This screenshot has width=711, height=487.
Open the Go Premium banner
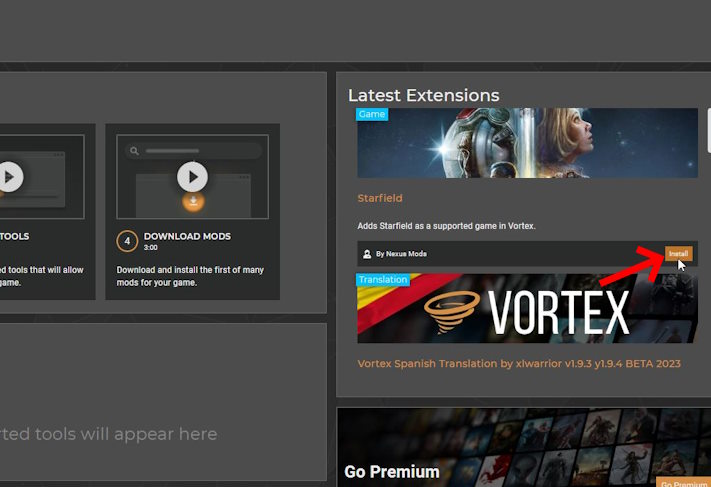(525, 447)
